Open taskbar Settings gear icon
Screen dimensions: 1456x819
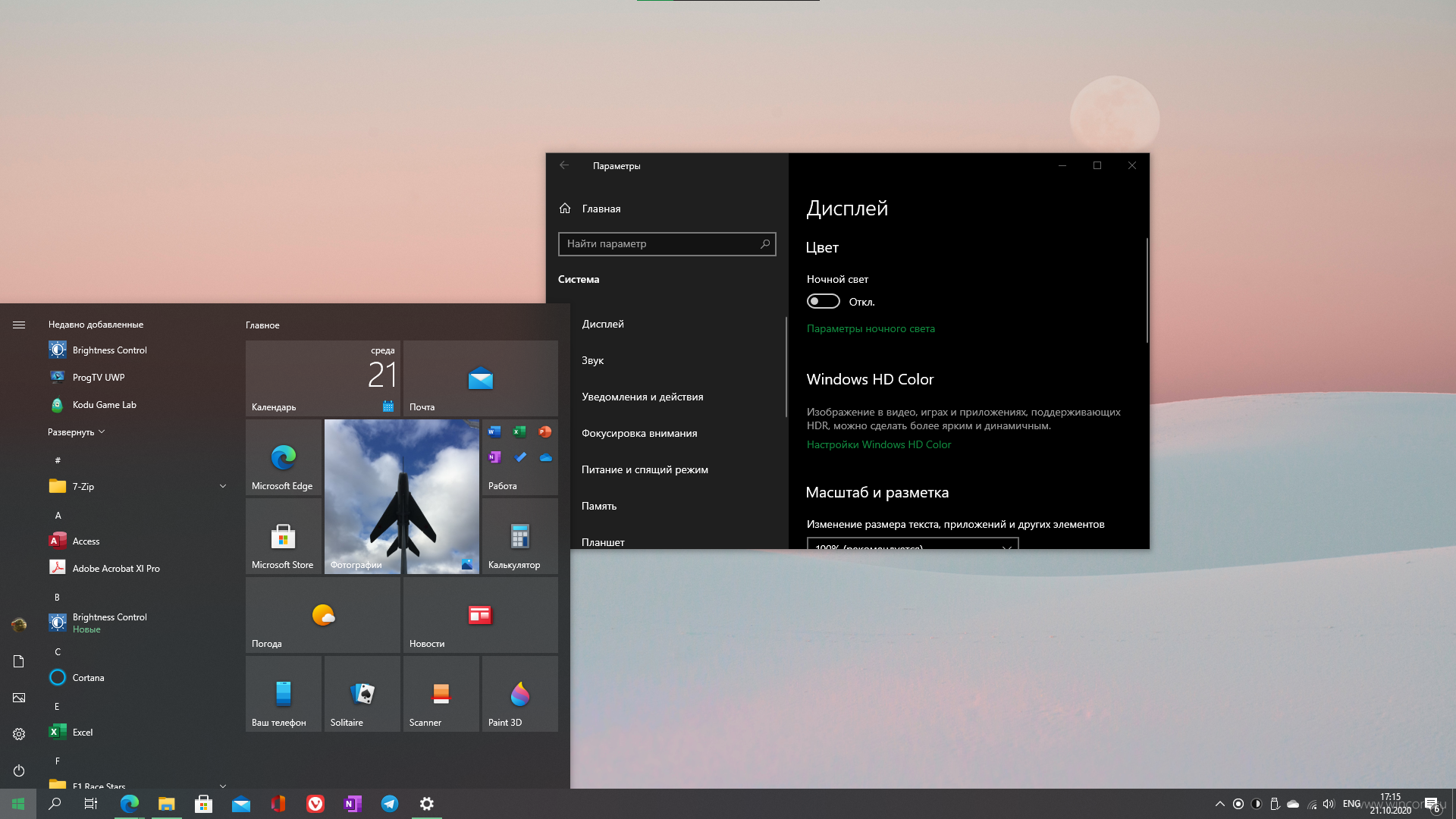coord(427,804)
